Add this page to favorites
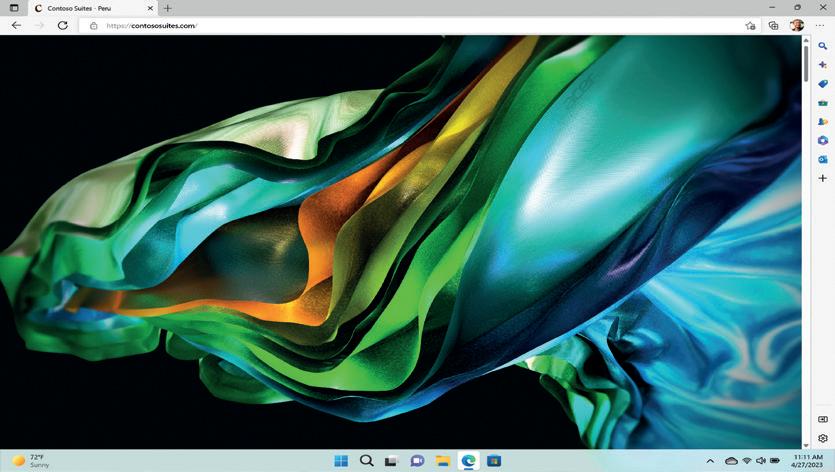The height and width of the screenshot is (472, 835). (x=750, y=26)
